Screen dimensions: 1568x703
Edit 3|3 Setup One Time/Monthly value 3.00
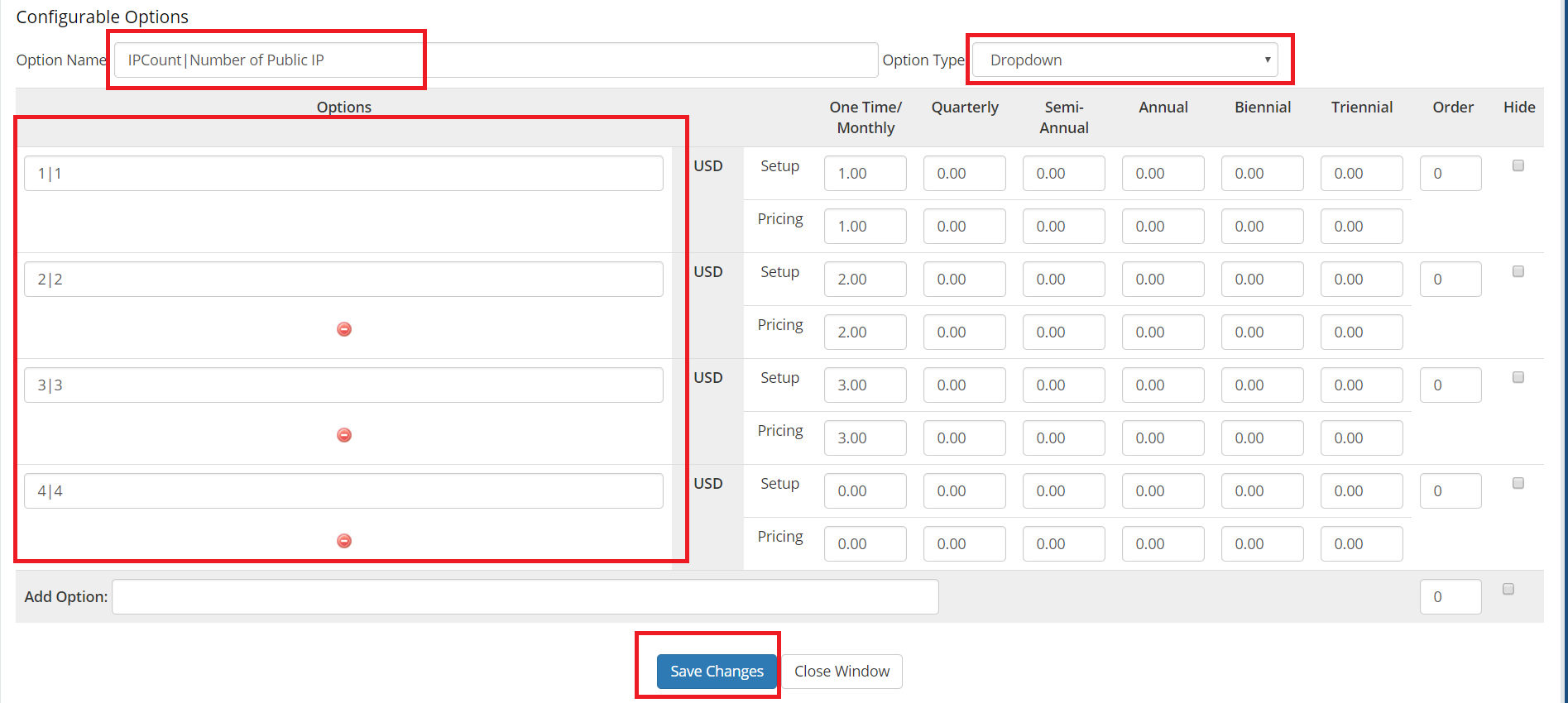click(866, 385)
